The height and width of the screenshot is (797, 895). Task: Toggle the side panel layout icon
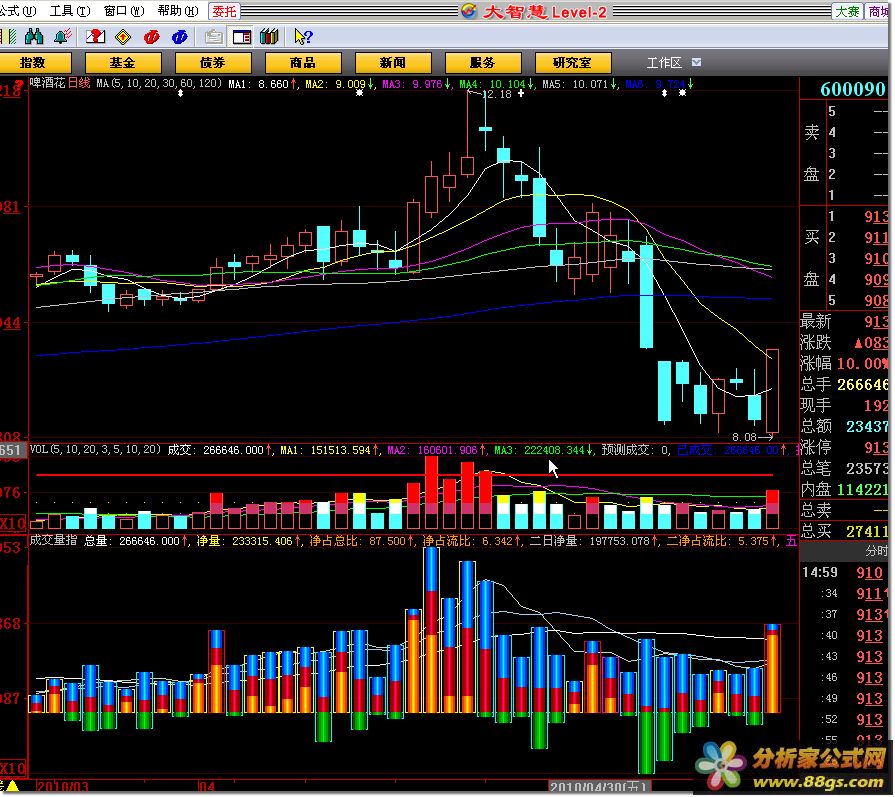click(x=242, y=38)
